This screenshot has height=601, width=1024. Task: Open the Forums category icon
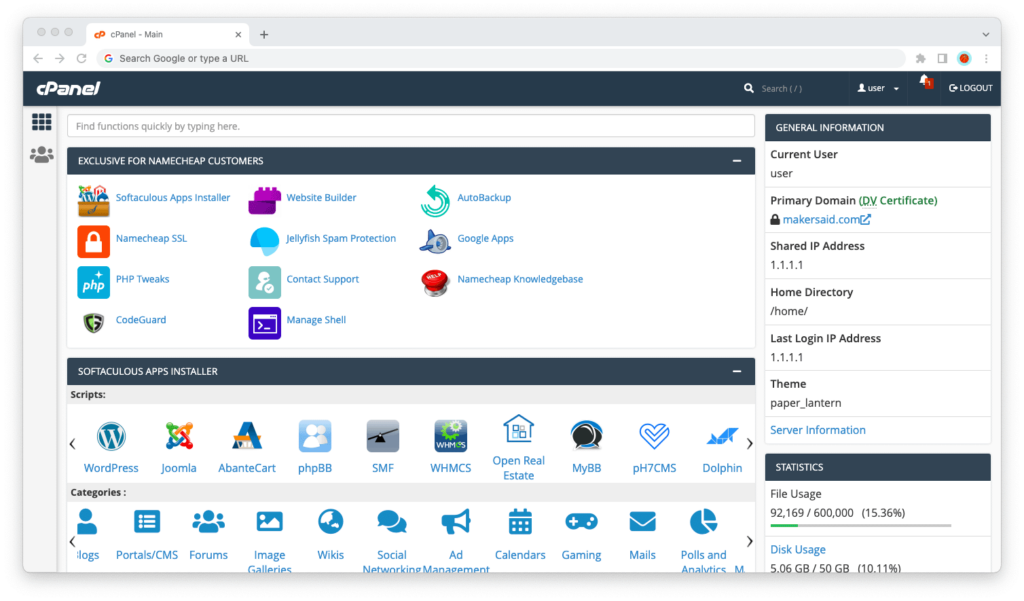click(208, 522)
